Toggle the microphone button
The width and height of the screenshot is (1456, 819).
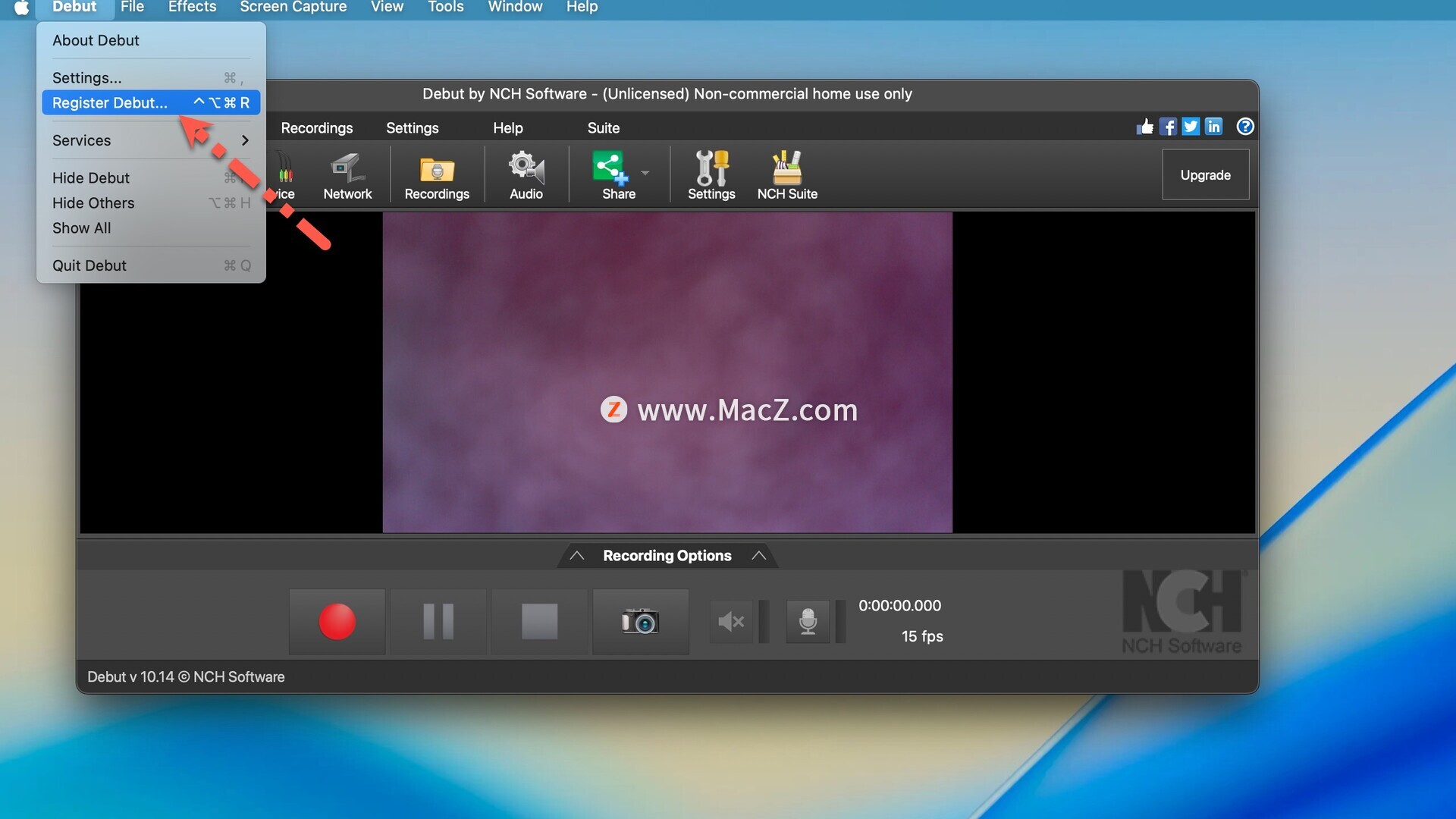click(808, 622)
